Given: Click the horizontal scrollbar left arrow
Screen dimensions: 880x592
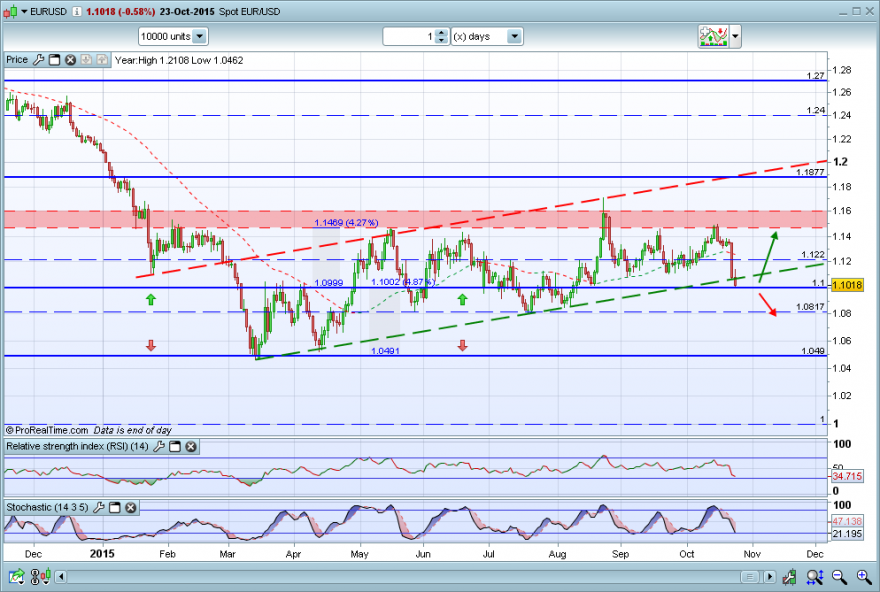Looking at the screenshot, I should click(x=61, y=576).
